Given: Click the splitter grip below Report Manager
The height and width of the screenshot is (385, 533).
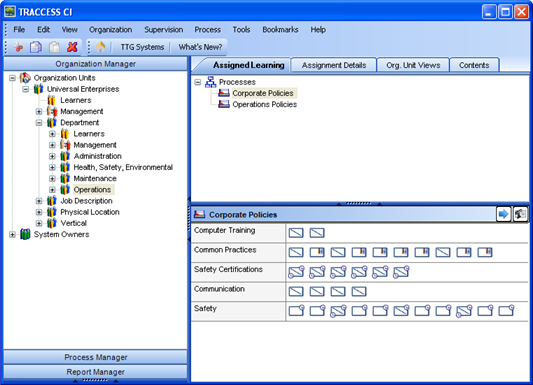Looking at the screenshot, I should tap(96, 381).
